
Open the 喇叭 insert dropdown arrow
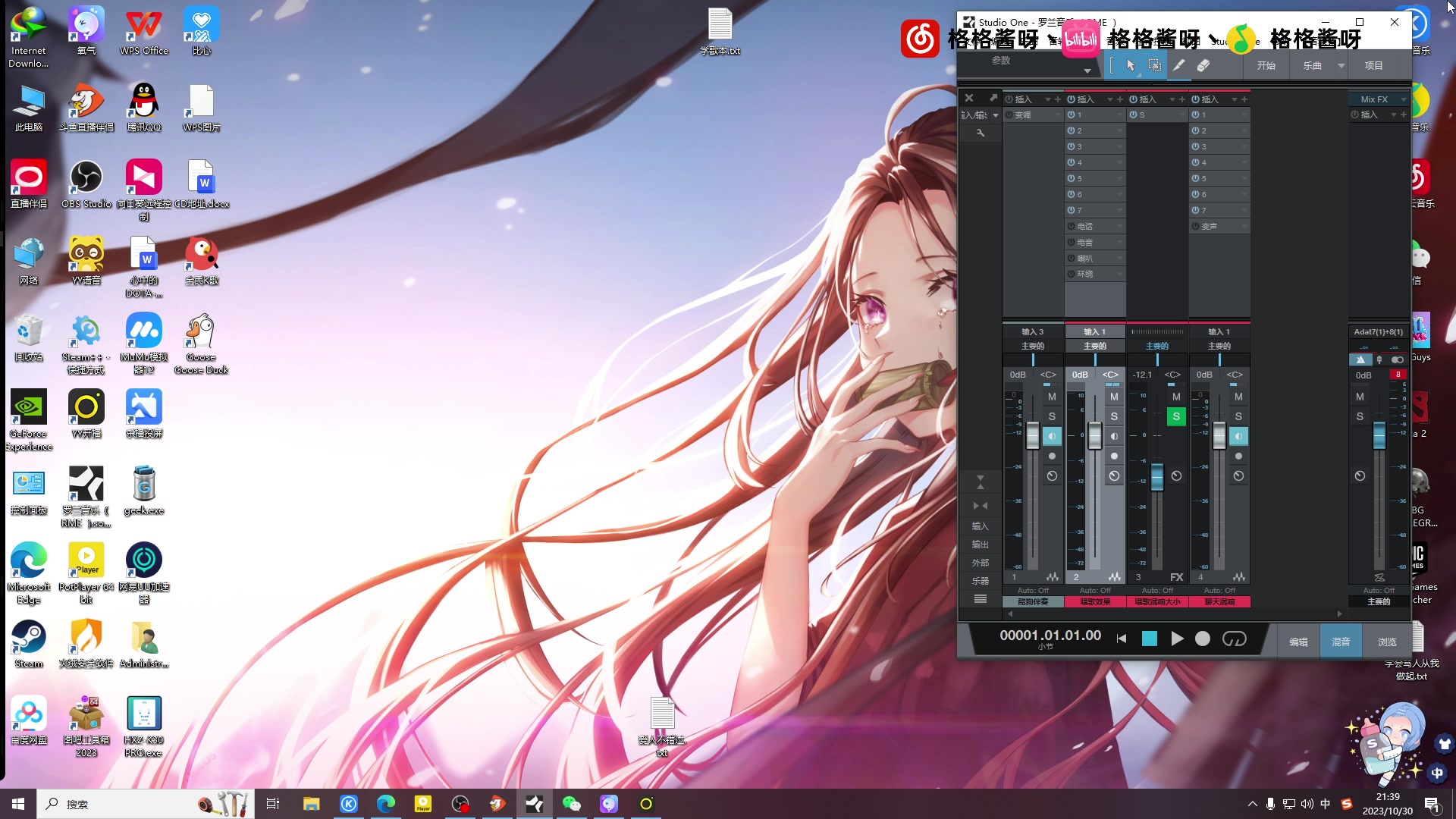(x=1119, y=258)
